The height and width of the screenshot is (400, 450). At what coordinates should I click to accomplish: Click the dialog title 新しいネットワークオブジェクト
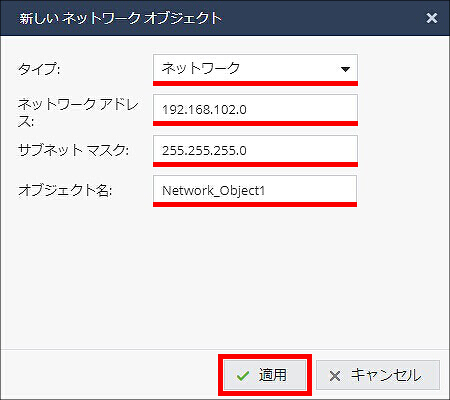(x=120, y=18)
